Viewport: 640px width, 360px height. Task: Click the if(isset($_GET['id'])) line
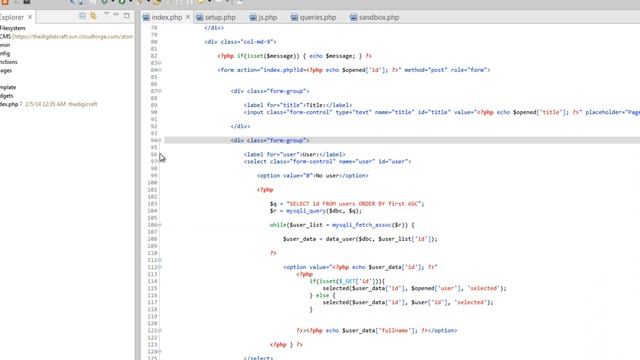347,281
